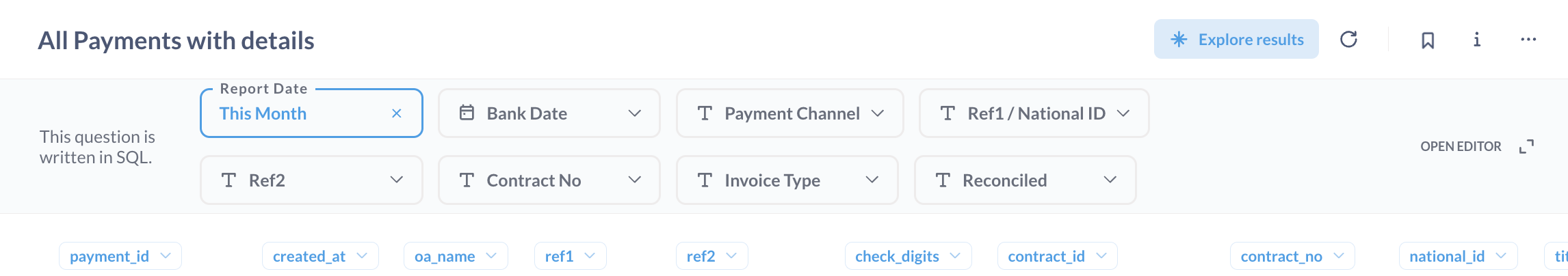The height and width of the screenshot is (276, 1568).
Task: Expand the Contract No filter
Action: 549,180
